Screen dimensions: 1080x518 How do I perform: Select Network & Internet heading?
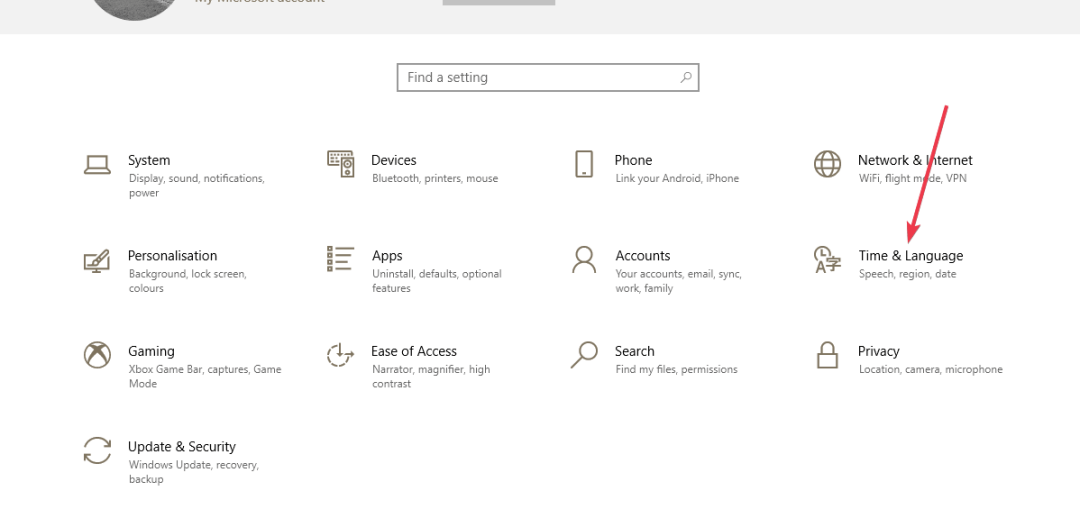pos(915,160)
